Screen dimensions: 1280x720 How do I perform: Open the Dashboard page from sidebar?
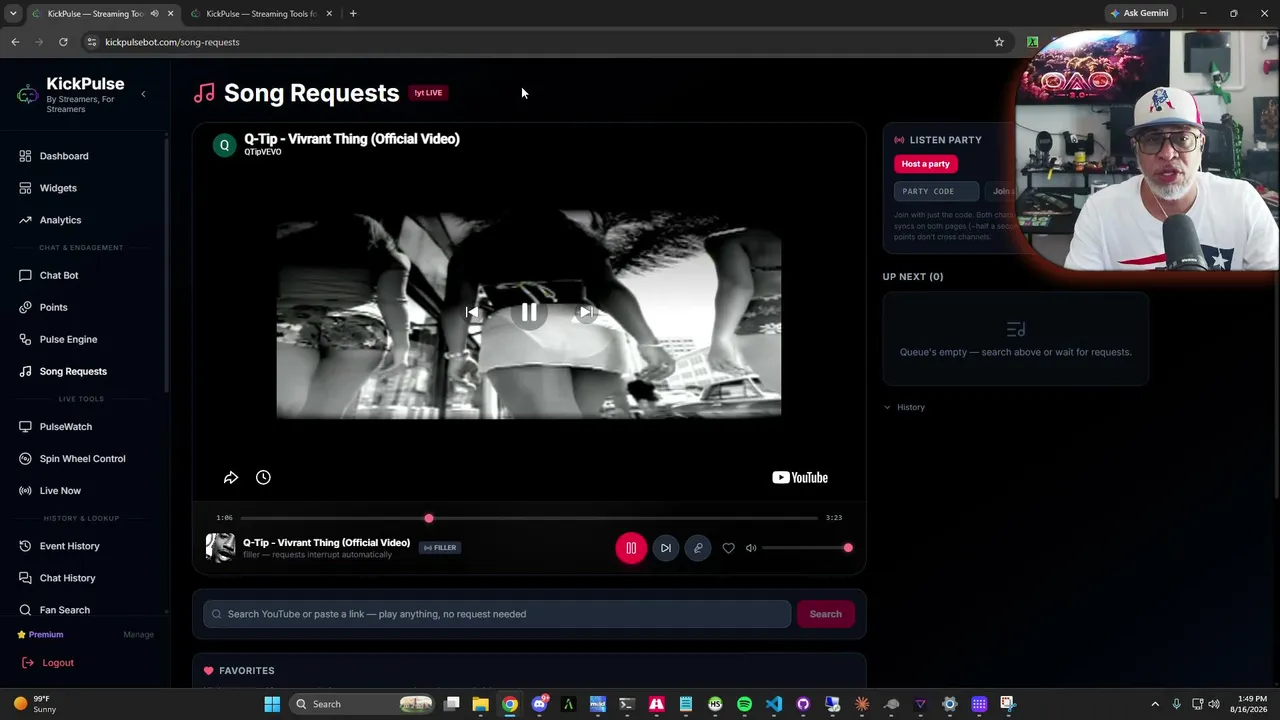pyautogui.click(x=64, y=156)
